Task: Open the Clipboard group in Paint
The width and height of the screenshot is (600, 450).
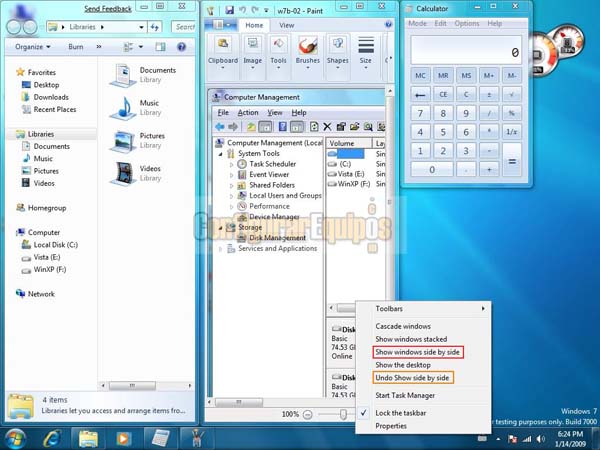Action: click(x=223, y=53)
